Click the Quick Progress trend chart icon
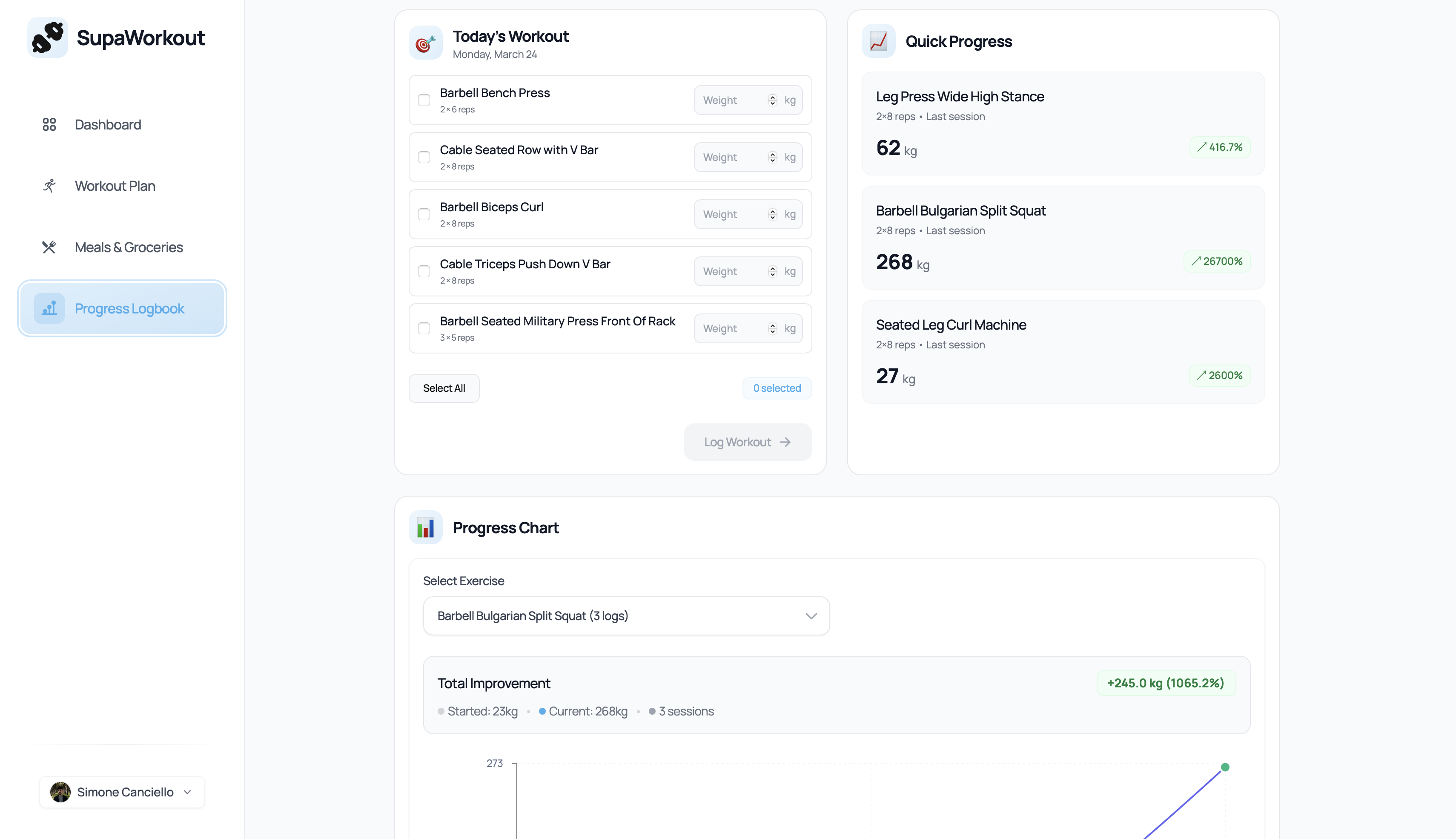The height and width of the screenshot is (839, 1456). [x=878, y=41]
